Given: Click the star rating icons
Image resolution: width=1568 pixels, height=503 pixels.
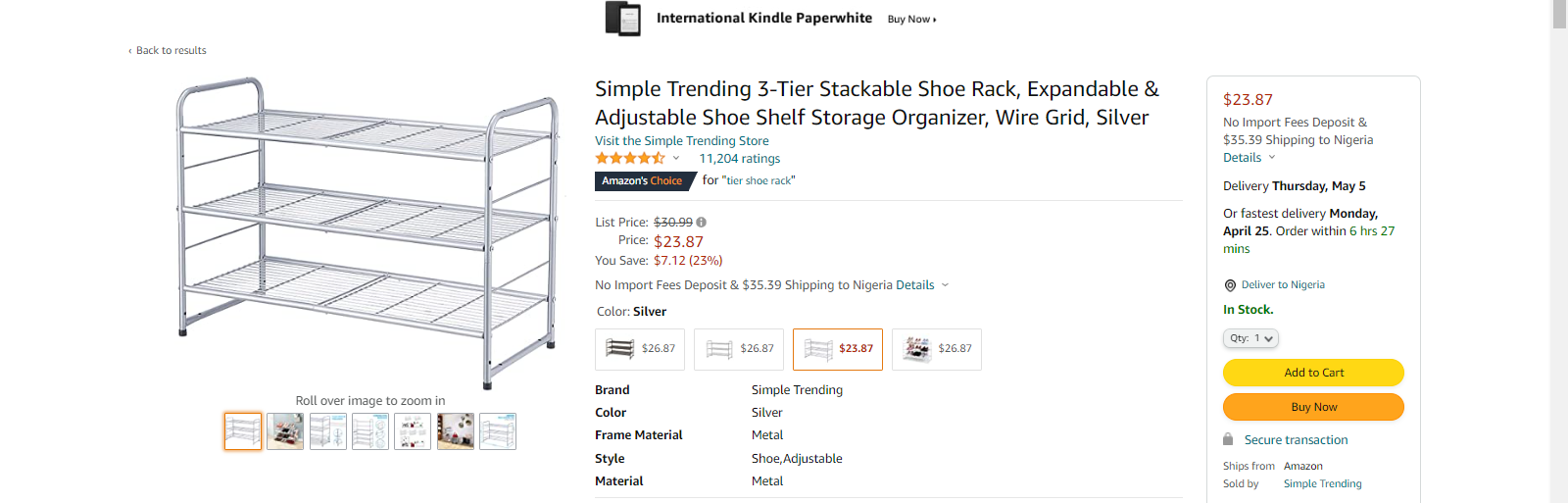Looking at the screenshot, I should 630,158.
